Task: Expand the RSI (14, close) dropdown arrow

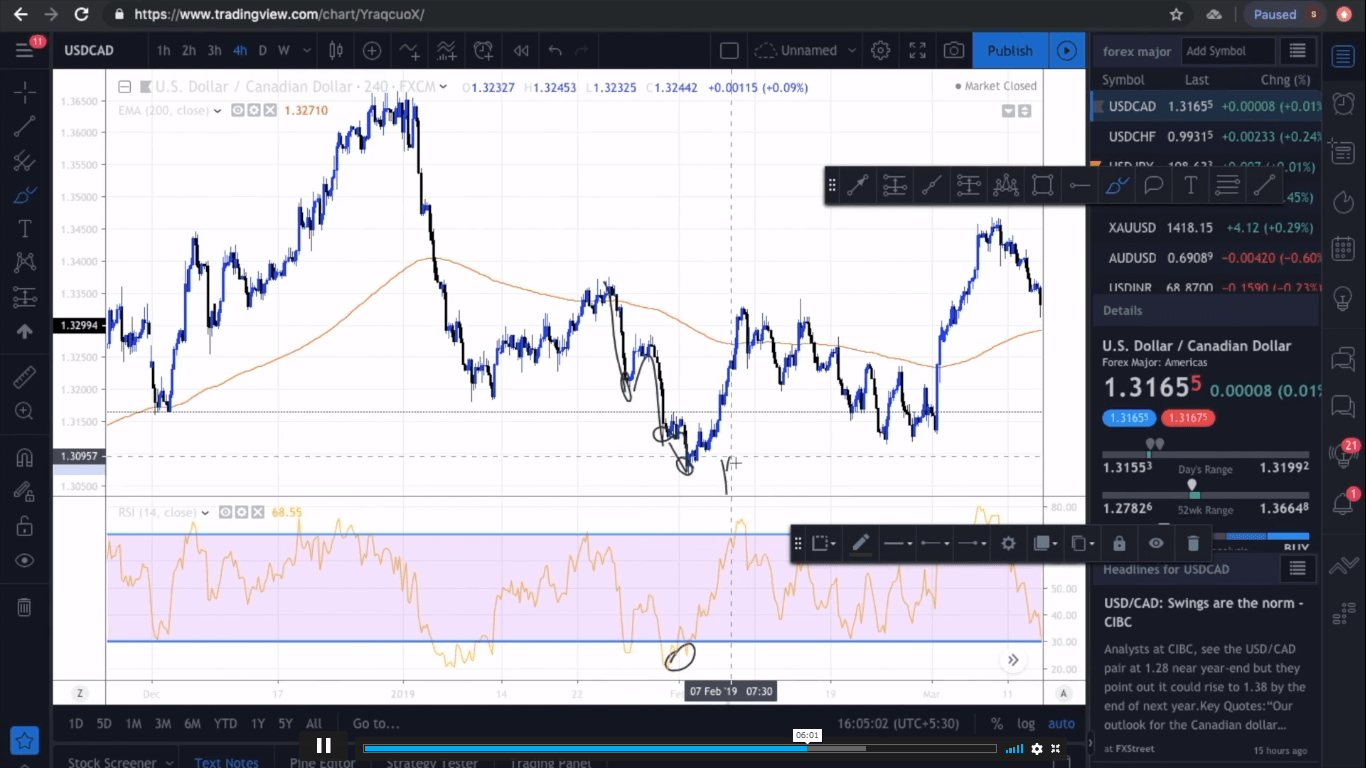Action: (205, 512)
